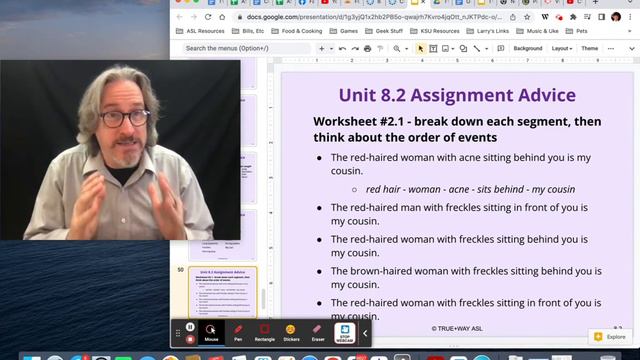Select the Rectangle annotation tool
Viewport: 640px width, 360px height.
pos(264,333)
